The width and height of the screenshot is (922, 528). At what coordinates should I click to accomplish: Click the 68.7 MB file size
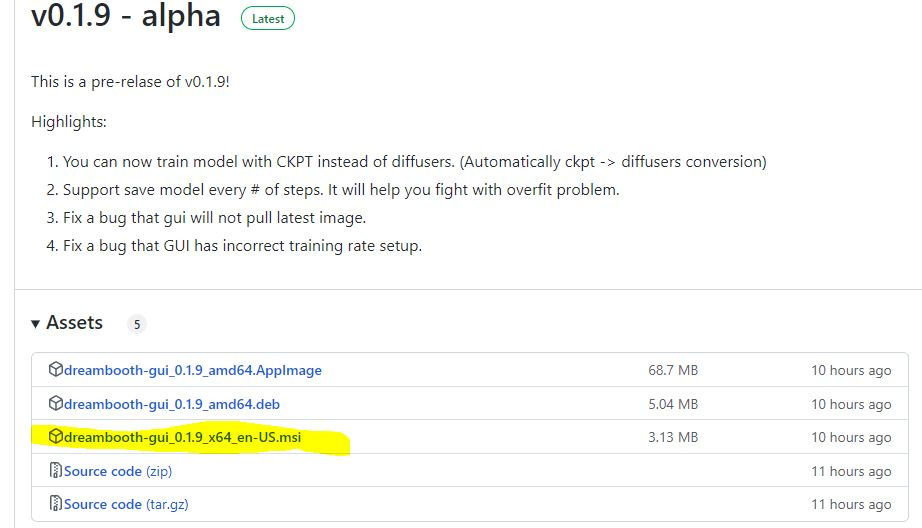point(673,370)
